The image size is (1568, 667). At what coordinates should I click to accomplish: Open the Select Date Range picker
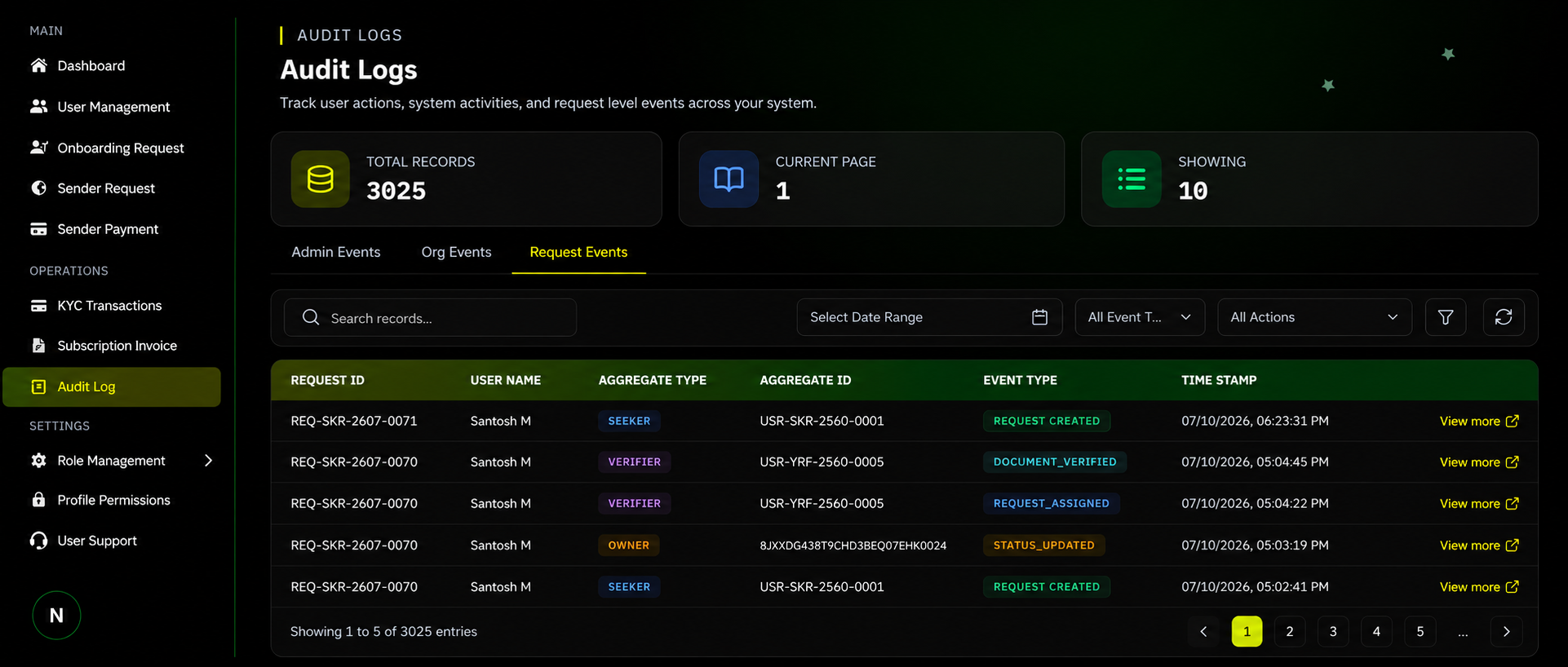tap(929, 317)
